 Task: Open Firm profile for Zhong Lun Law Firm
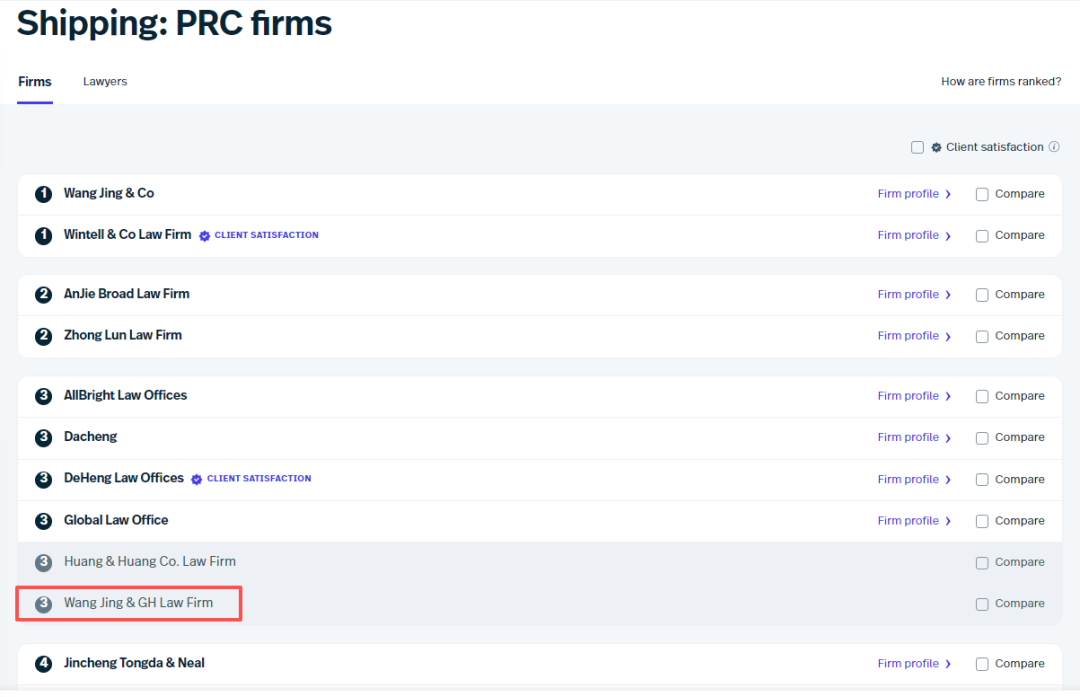pos(908,335)
